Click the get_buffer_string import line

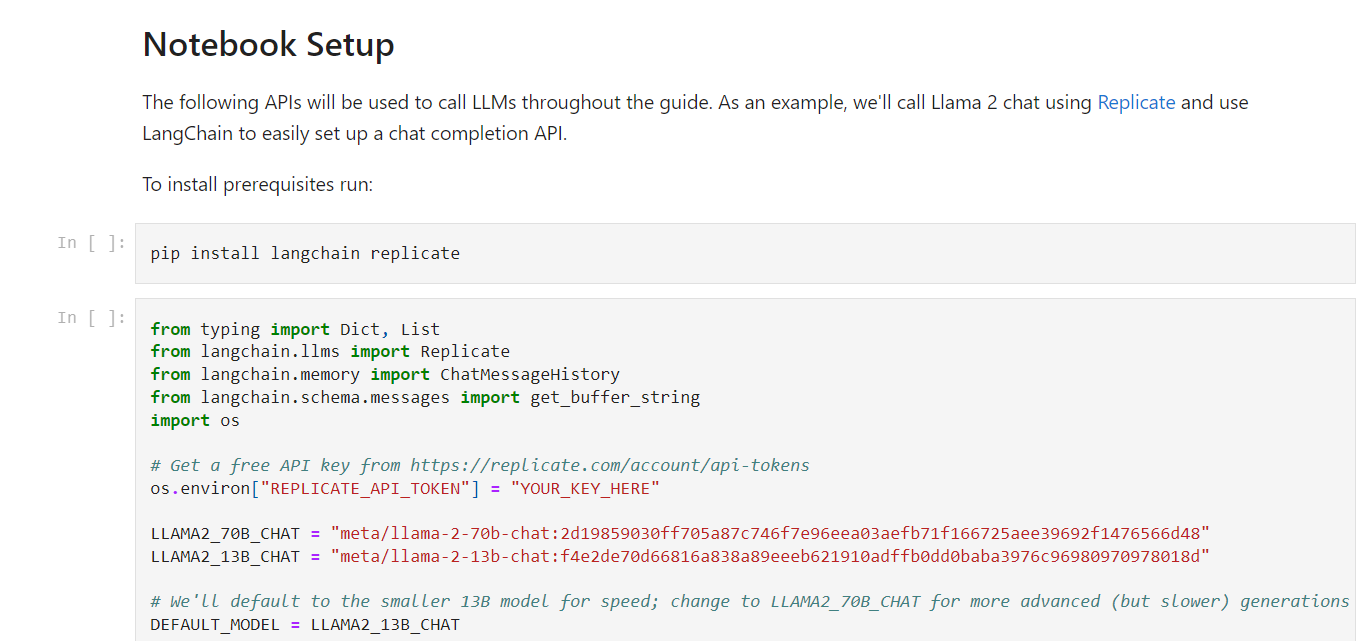[x=425, y=398]
